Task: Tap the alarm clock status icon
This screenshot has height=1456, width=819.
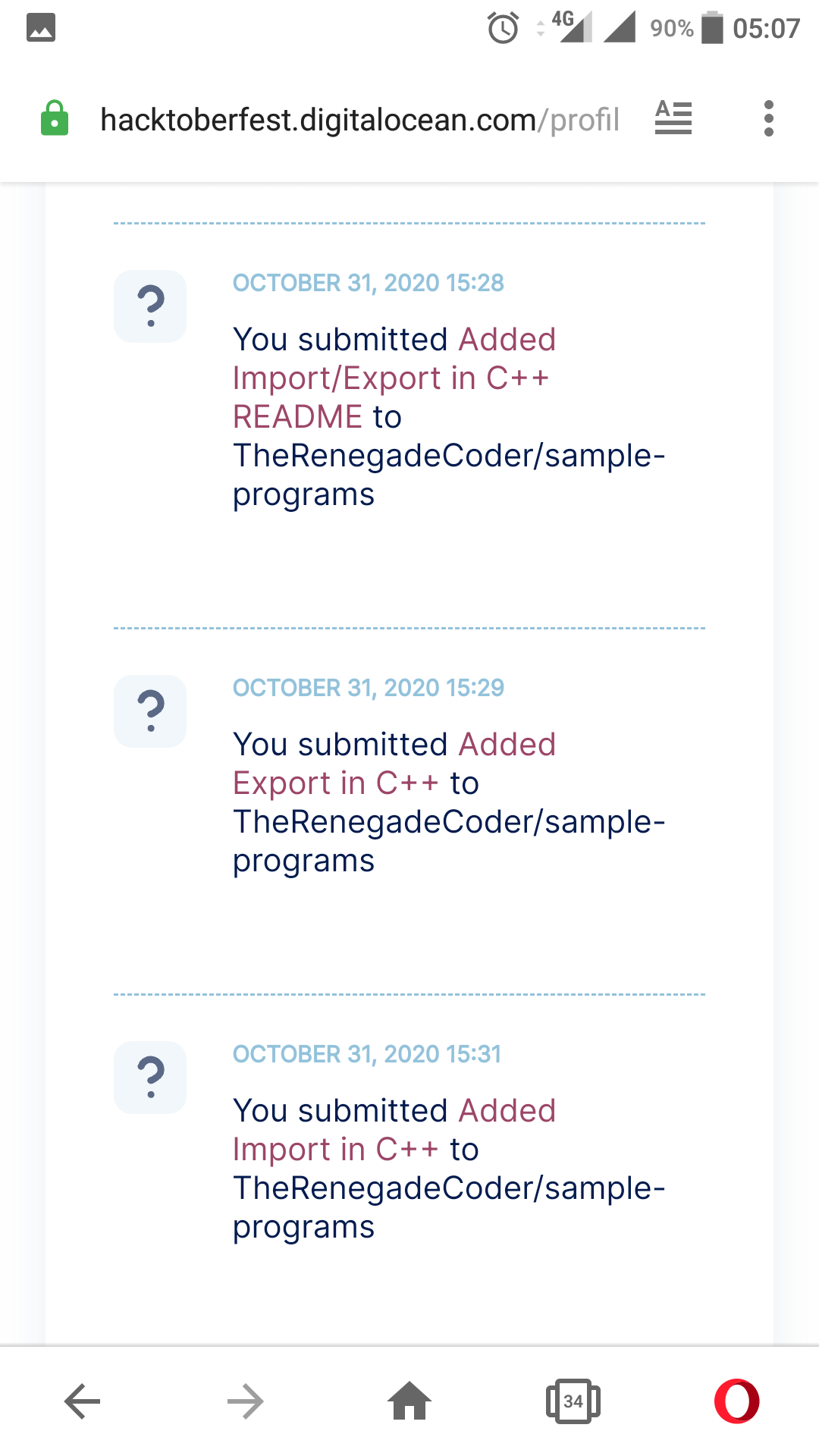Action: (x=503, y=29)
